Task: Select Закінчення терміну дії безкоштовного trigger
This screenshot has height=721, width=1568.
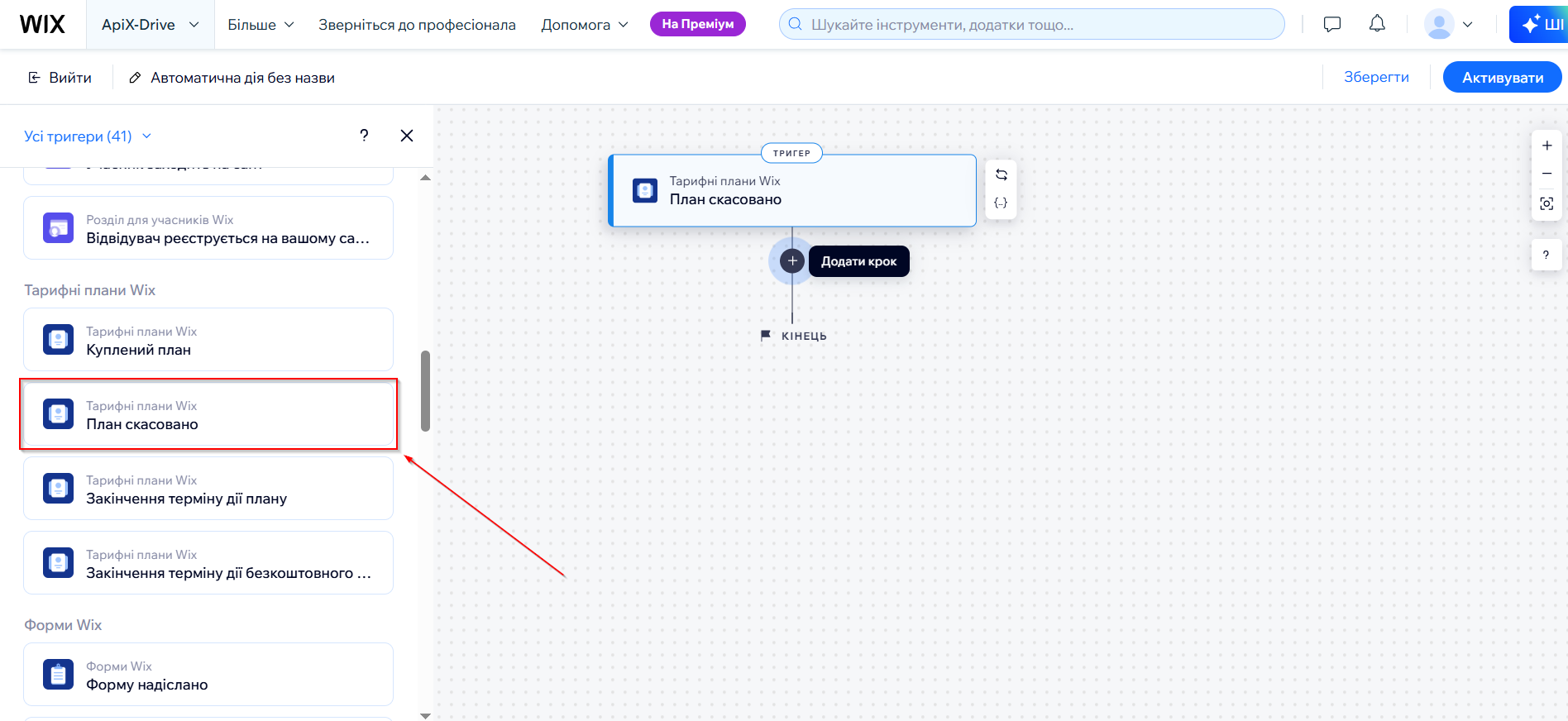Action: pos(208,563)
